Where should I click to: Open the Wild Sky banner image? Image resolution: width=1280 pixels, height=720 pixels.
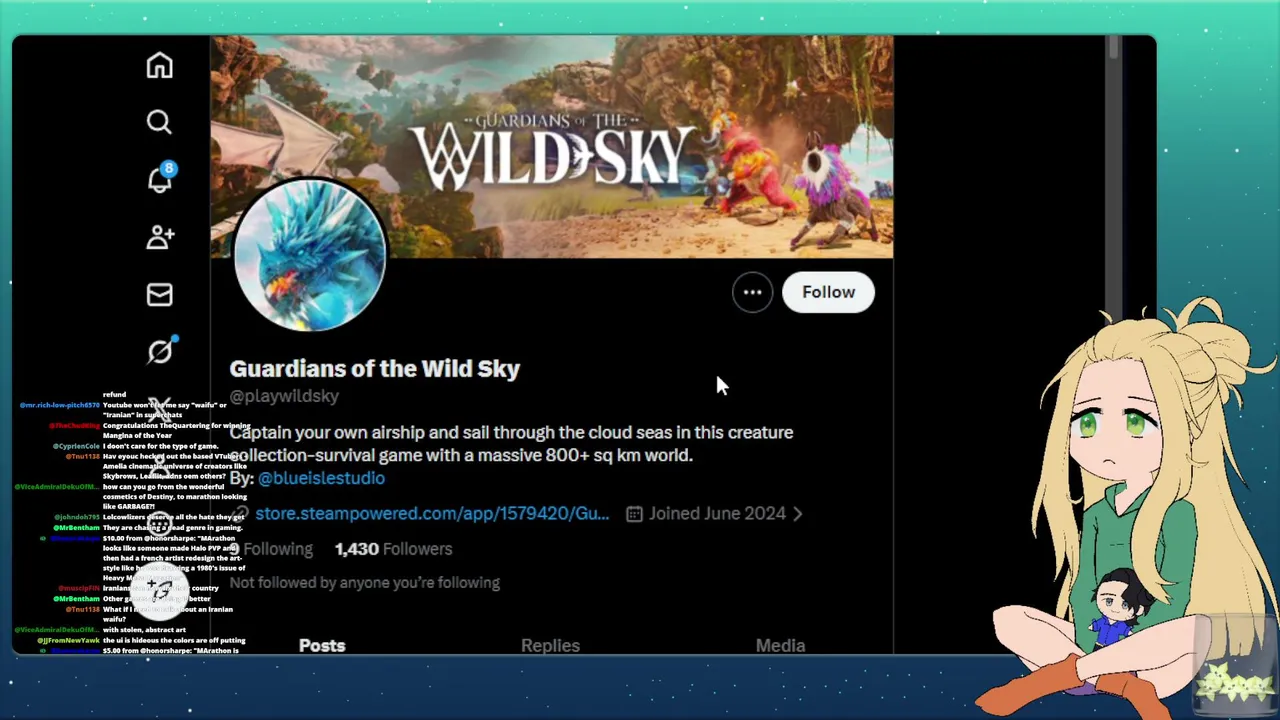551,147
